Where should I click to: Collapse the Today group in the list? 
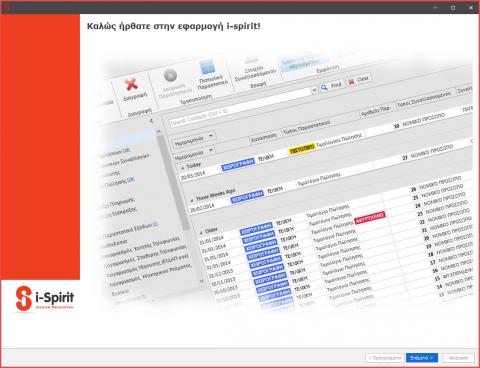click(182, 168)
